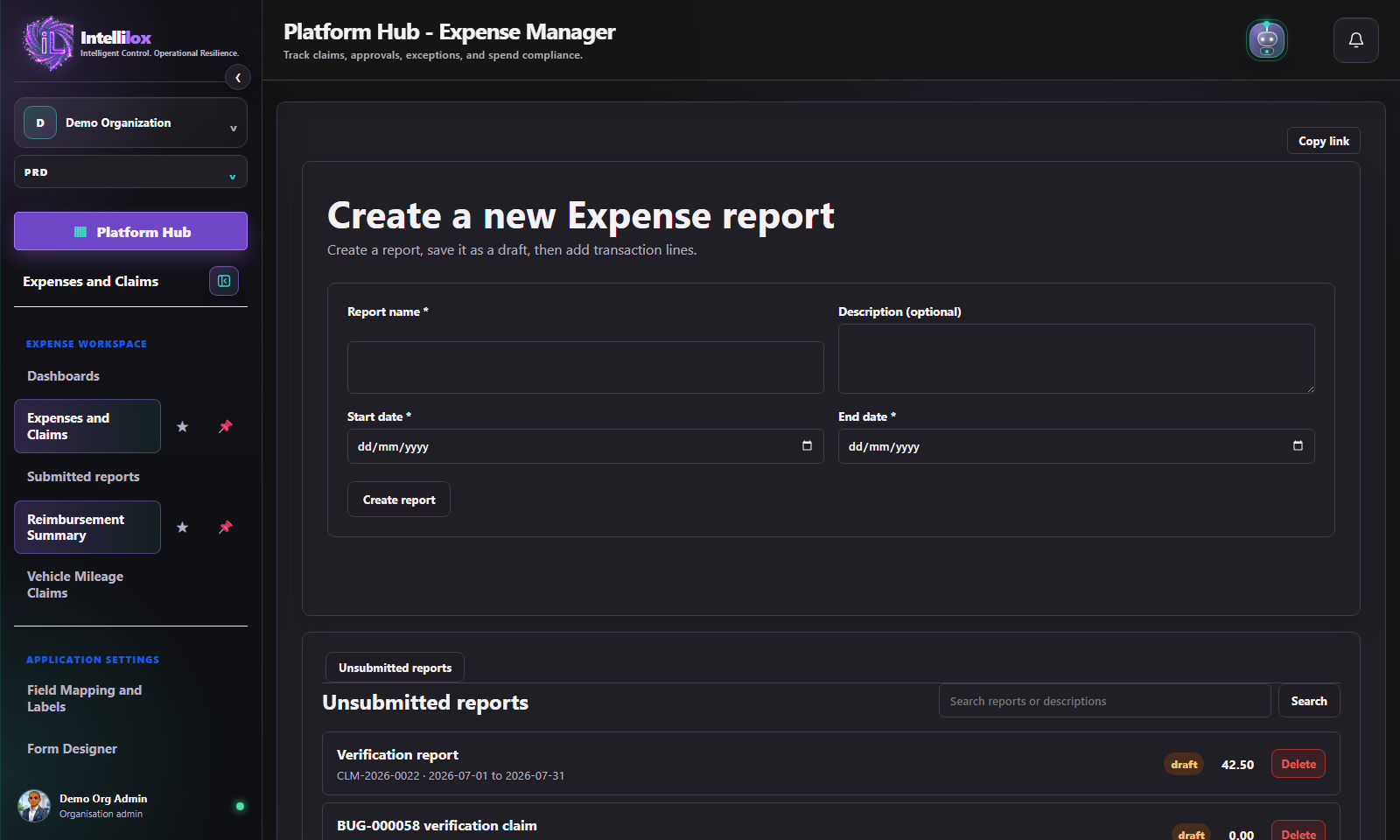Image resolution: width=1400 pixels, height=840 pixels.
Task: Expand the PRD environment dropdown
Action: [x=130, y=172]
